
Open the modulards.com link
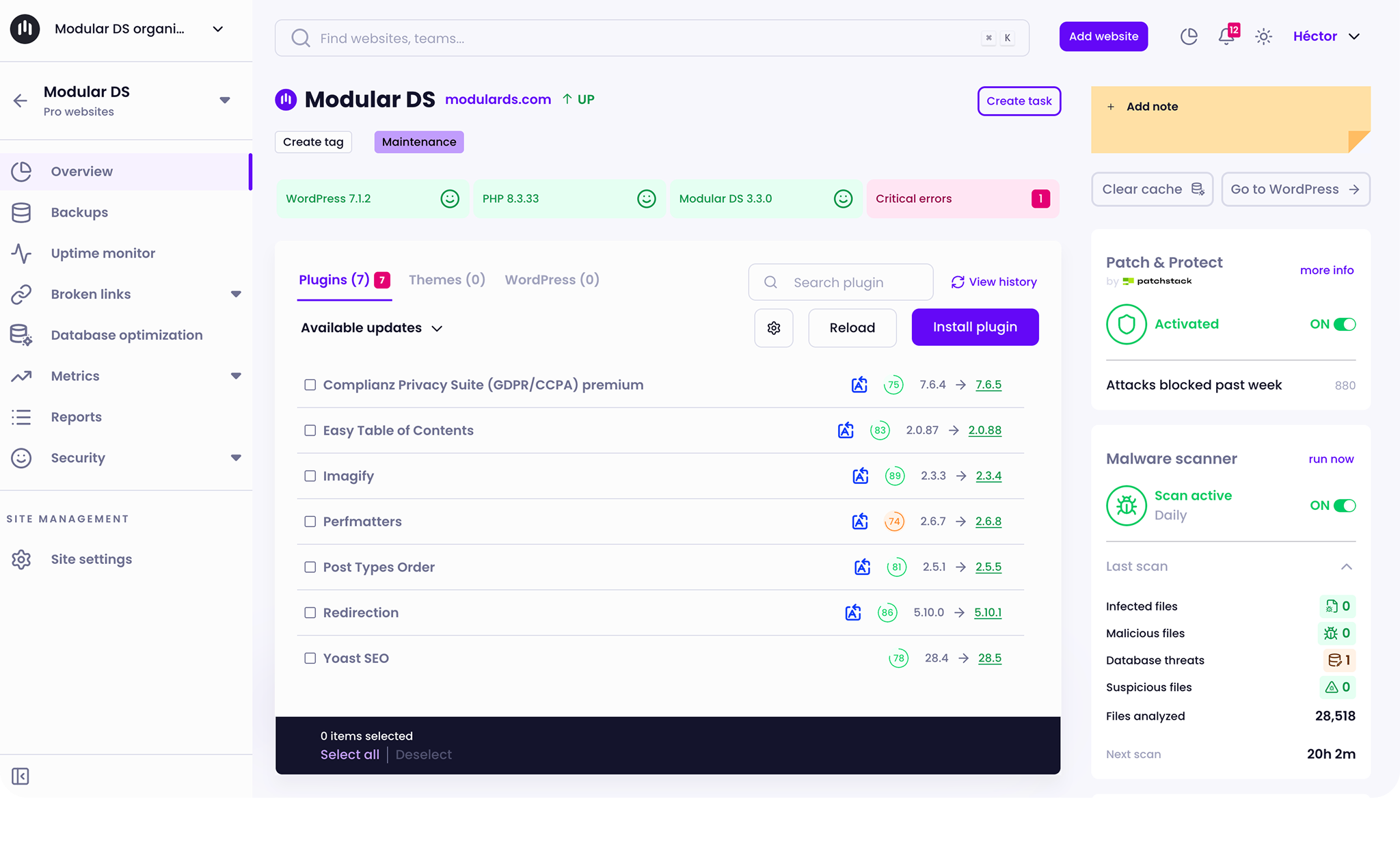[x=498, y=100]
